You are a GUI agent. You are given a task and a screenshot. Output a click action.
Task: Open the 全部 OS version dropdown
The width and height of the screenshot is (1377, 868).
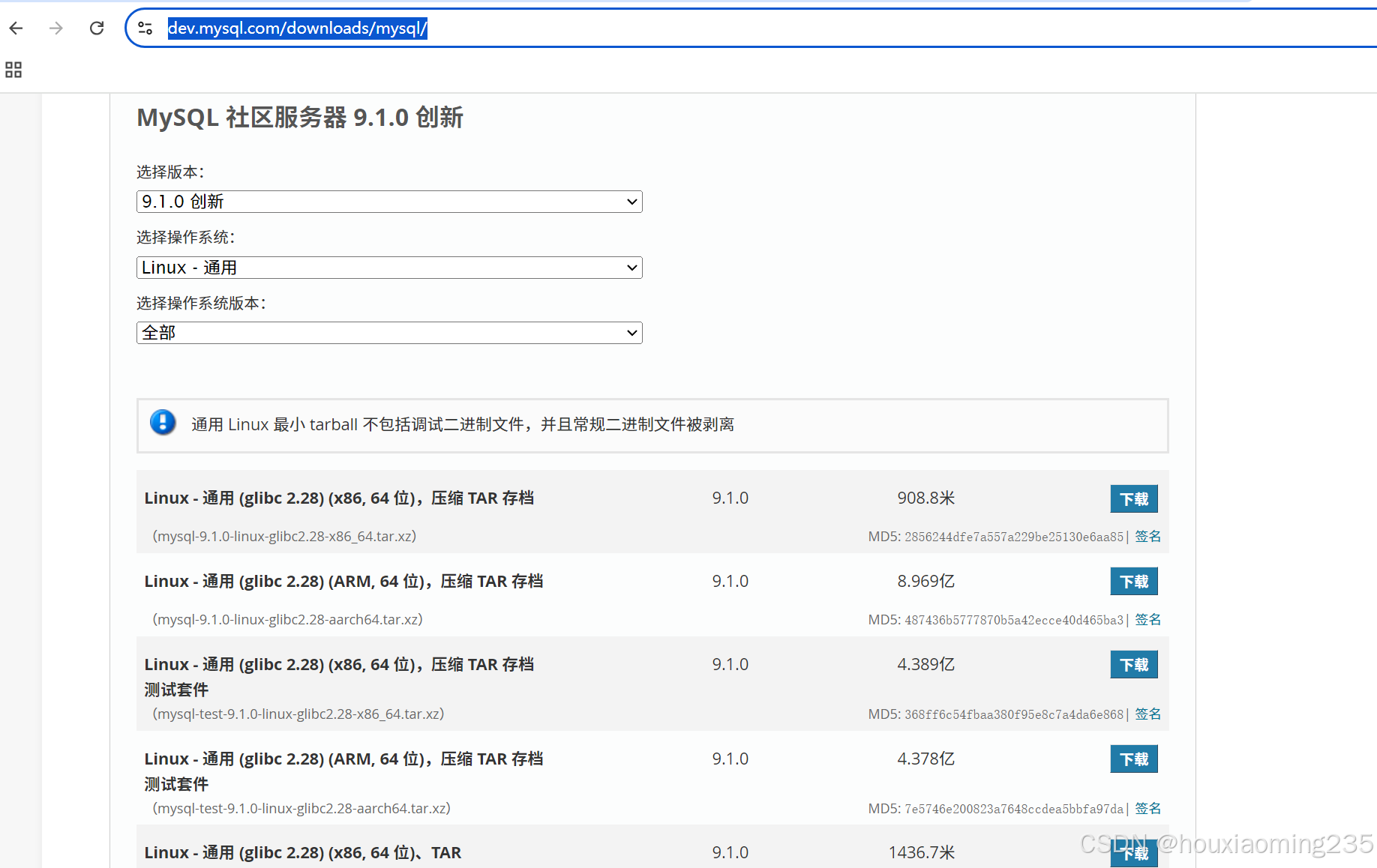[389, 333]
